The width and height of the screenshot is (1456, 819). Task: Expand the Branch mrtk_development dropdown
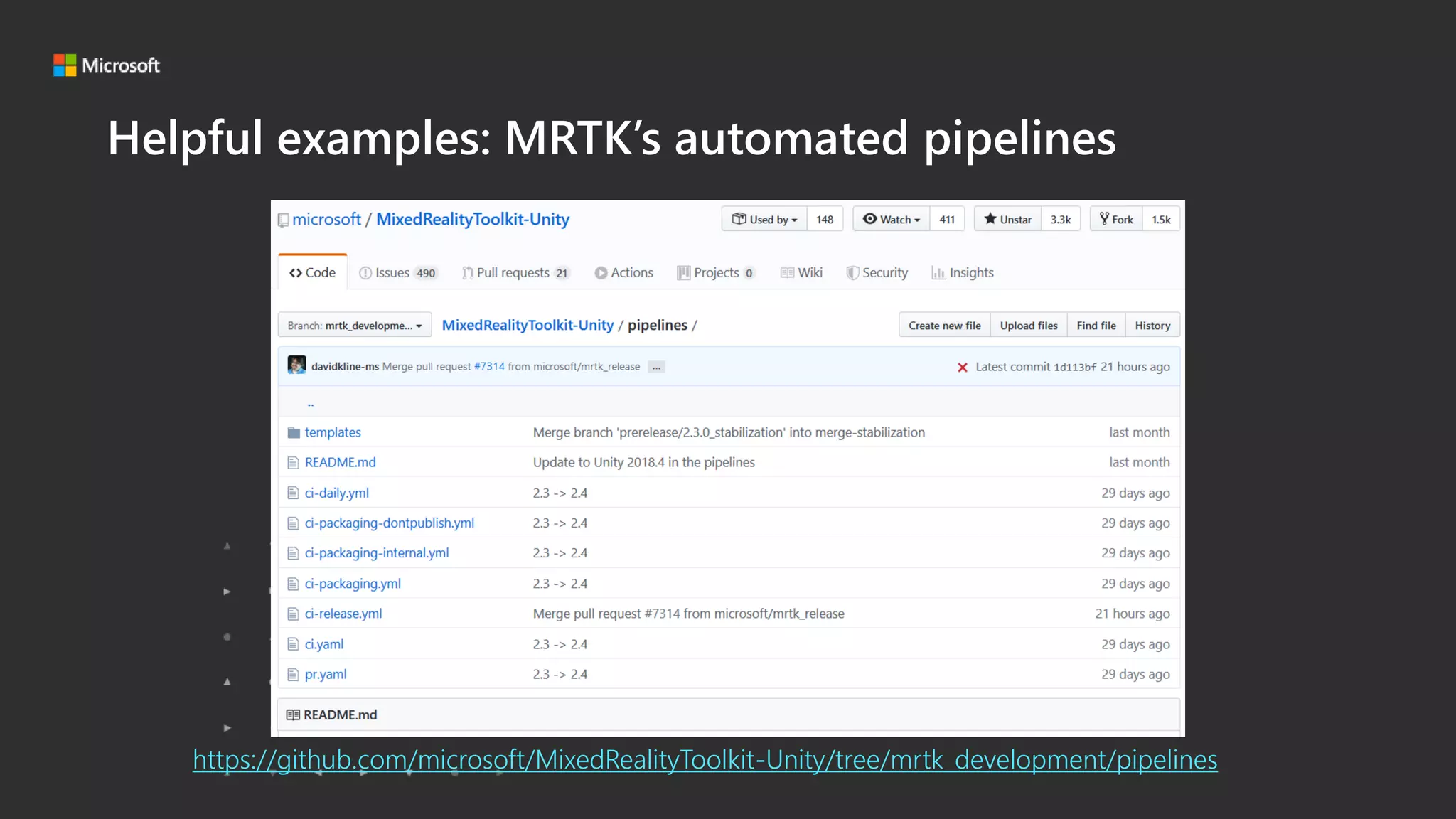[355, 325]
